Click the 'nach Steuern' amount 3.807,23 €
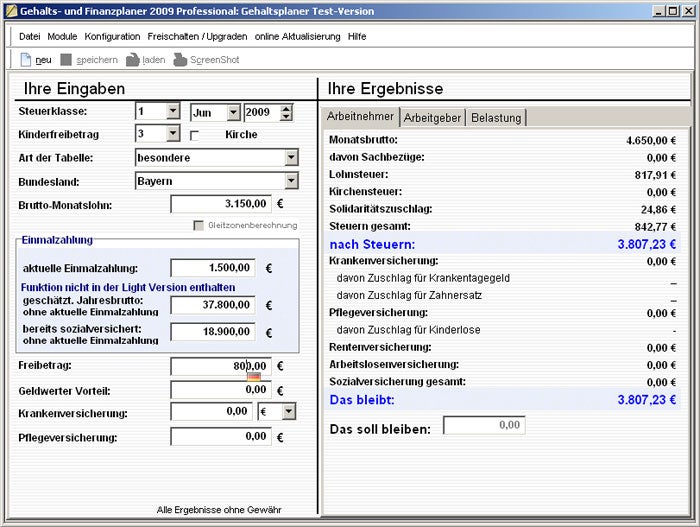 [x=646, y=244]
